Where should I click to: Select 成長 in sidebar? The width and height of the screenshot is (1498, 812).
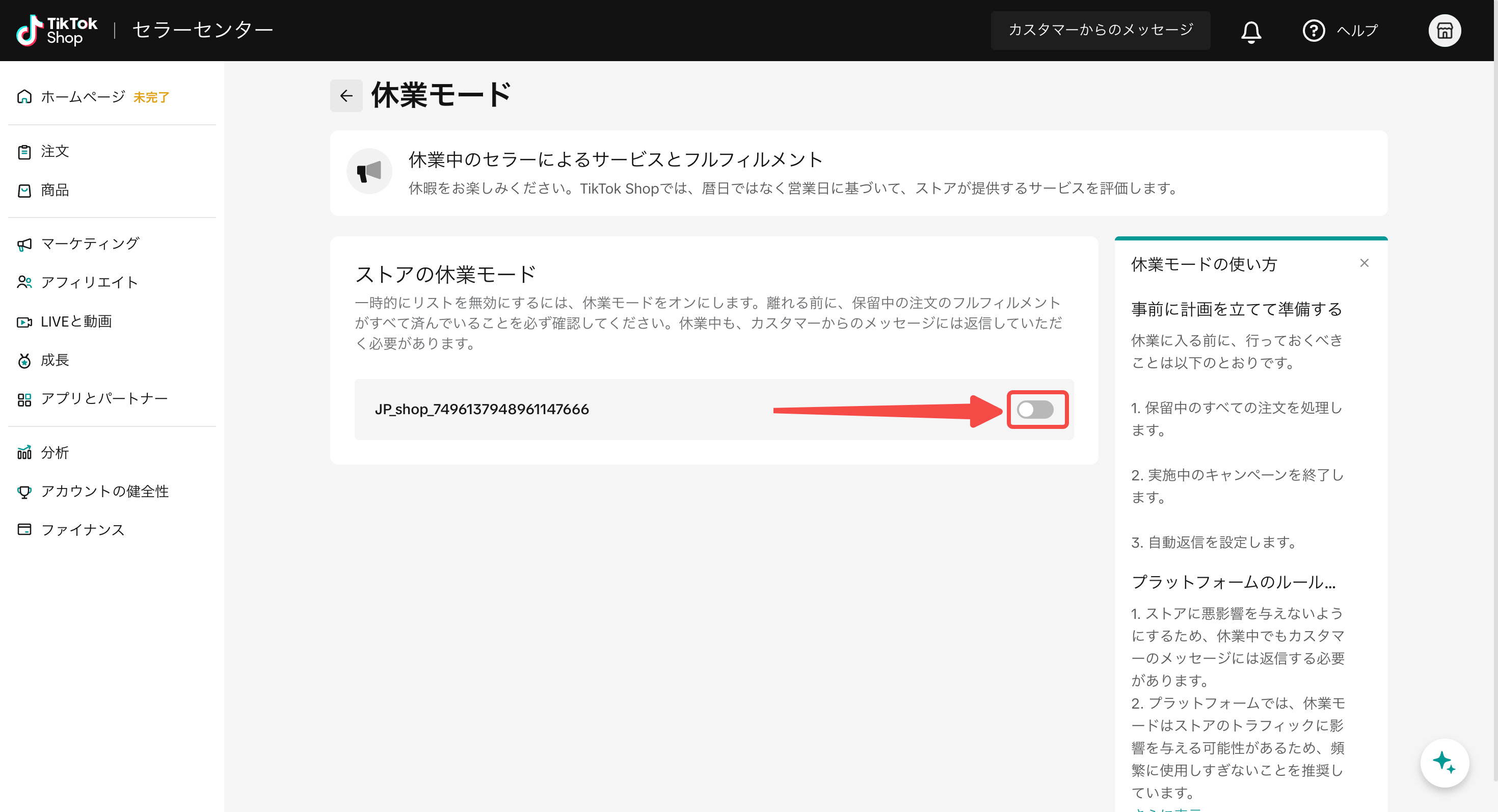(55, 360)
